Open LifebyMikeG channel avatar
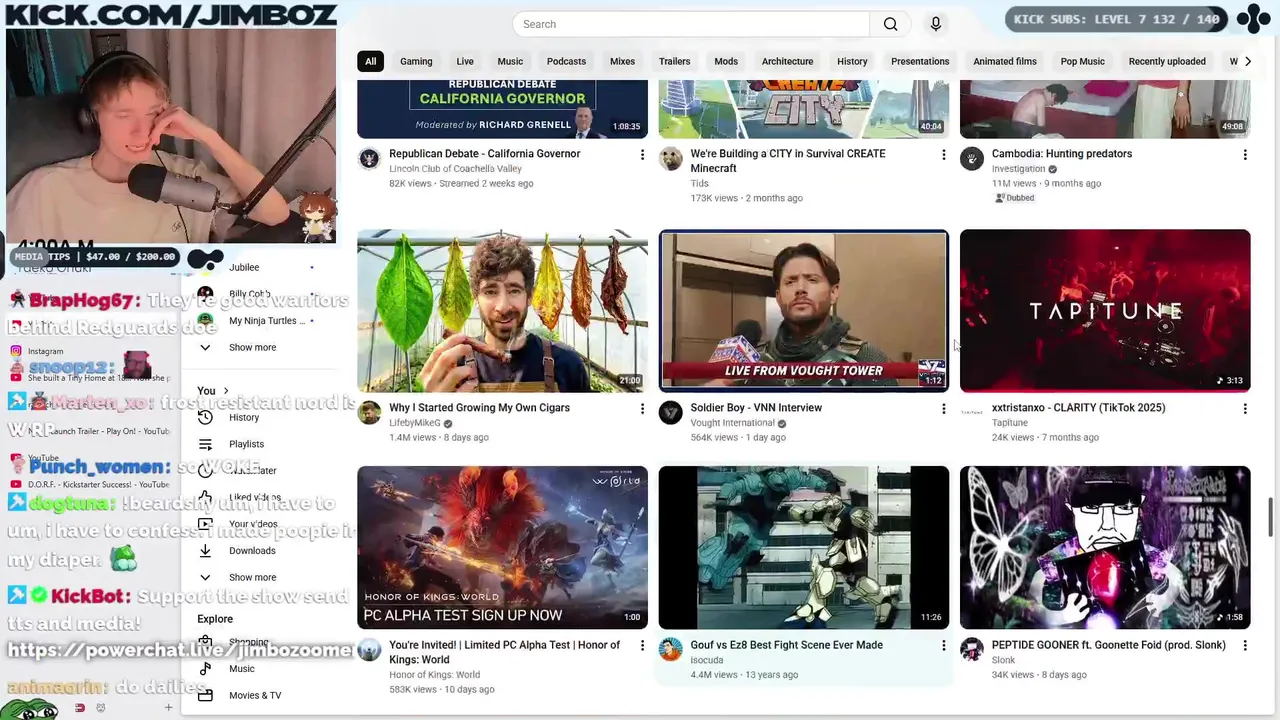Screen dimensions: 1280x720 [x=369, y=413]
